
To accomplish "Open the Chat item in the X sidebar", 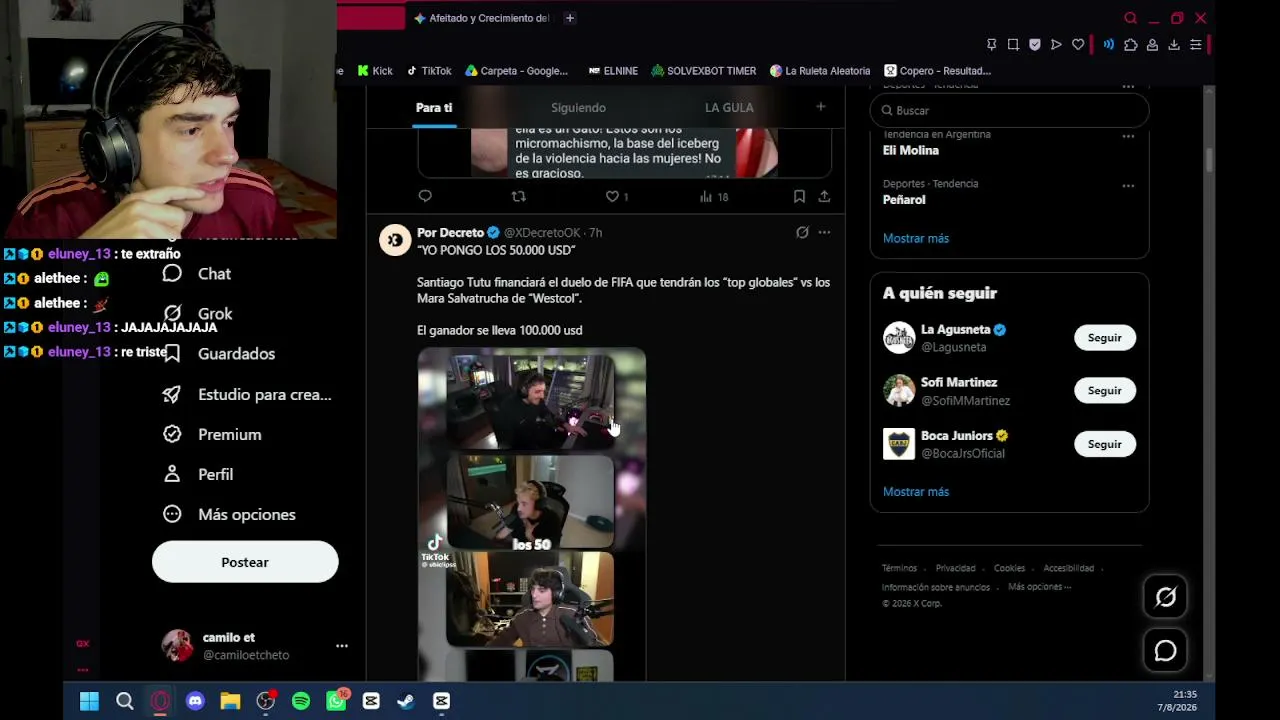I will (x=197, y=274).
